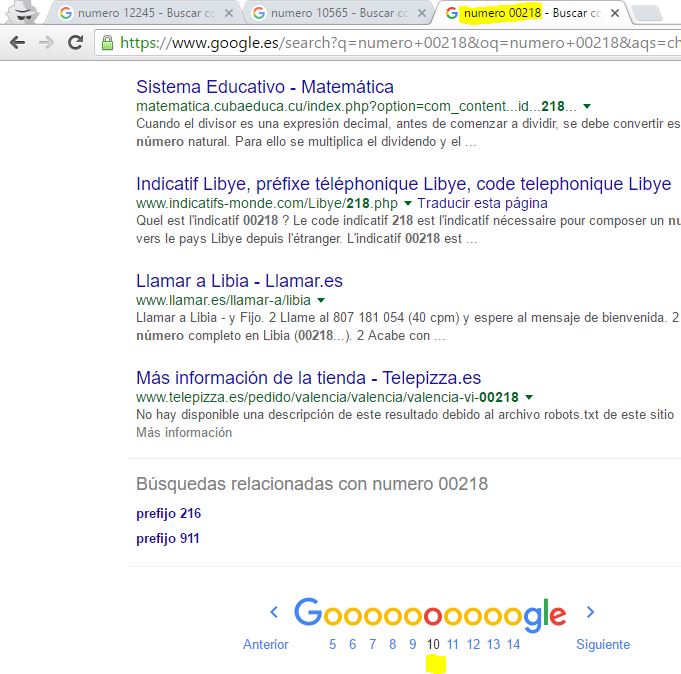This screenshot has height=674, width=681.
Task: Click the Goooooooooogle pagination logo
Action: point(430,614)
